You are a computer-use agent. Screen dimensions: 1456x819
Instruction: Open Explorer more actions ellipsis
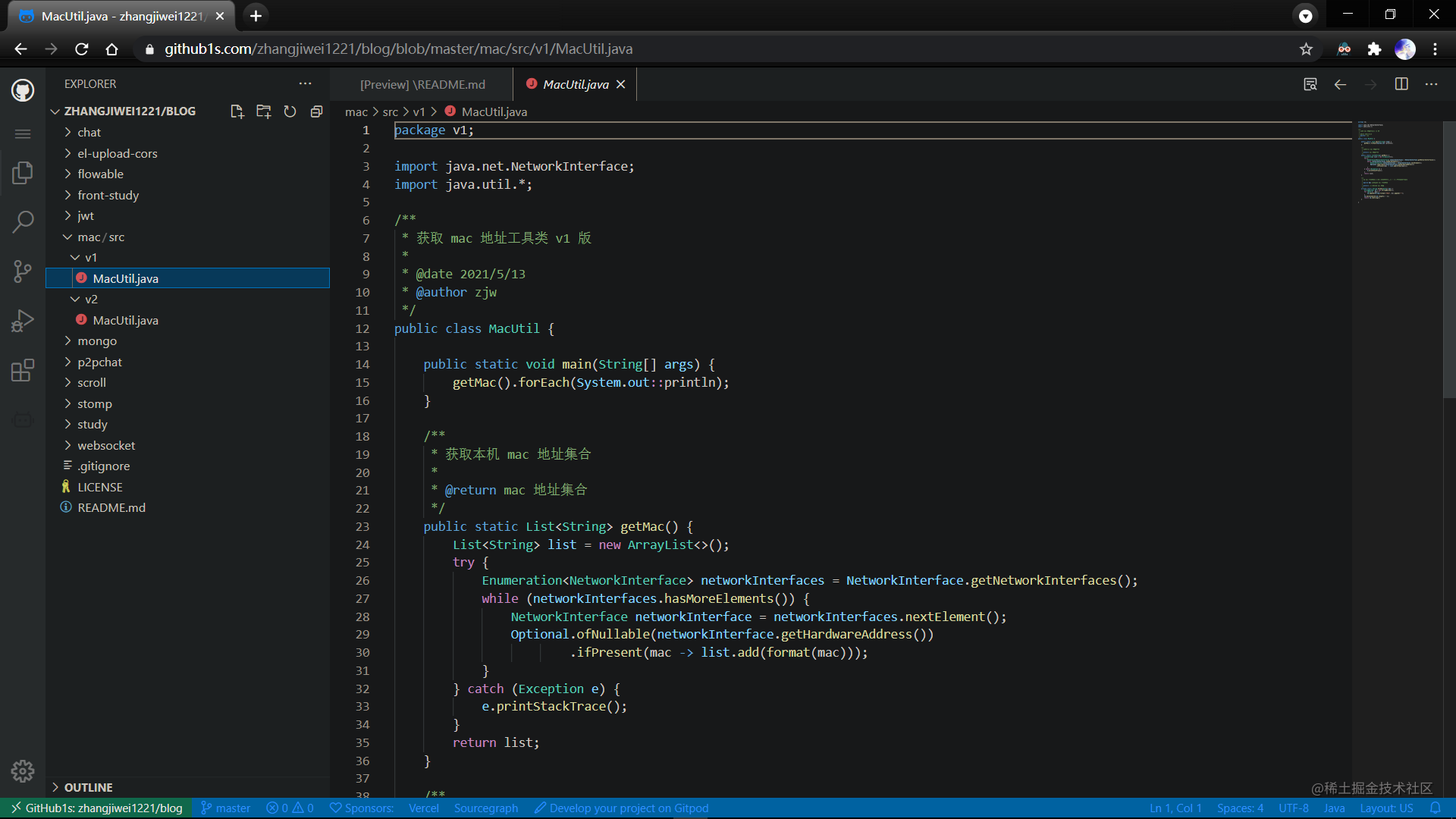[305, 83]
